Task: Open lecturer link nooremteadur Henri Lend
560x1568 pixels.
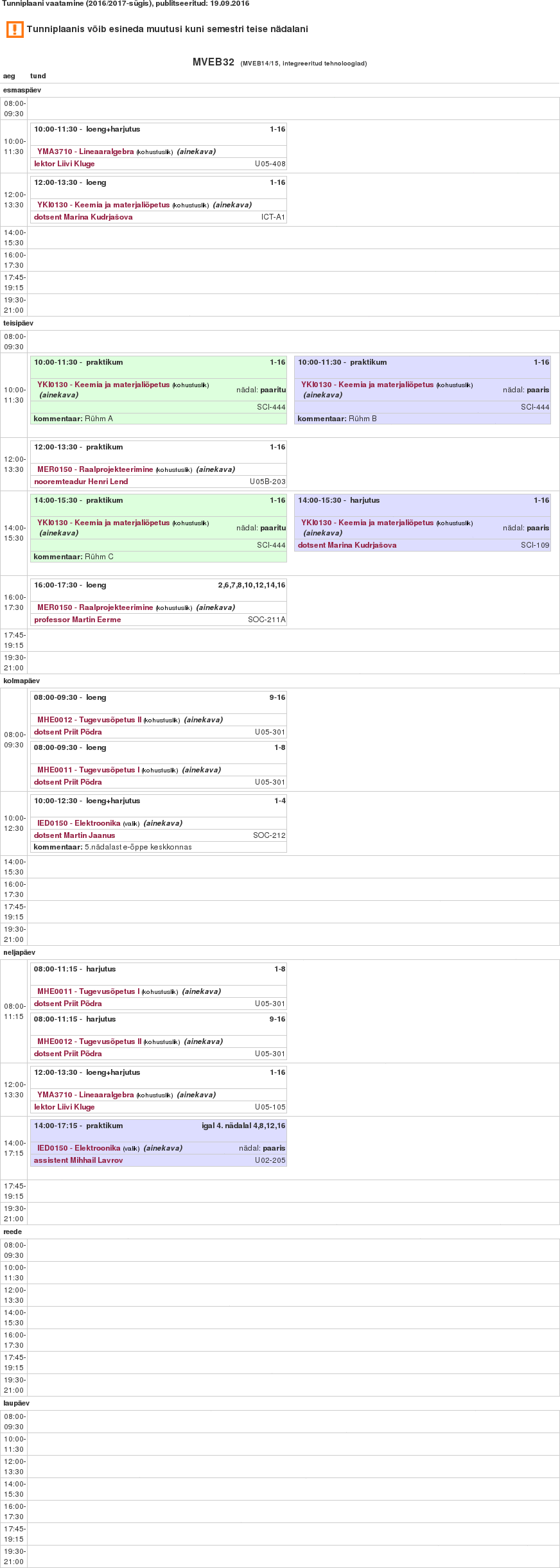Action: (81, 482)
